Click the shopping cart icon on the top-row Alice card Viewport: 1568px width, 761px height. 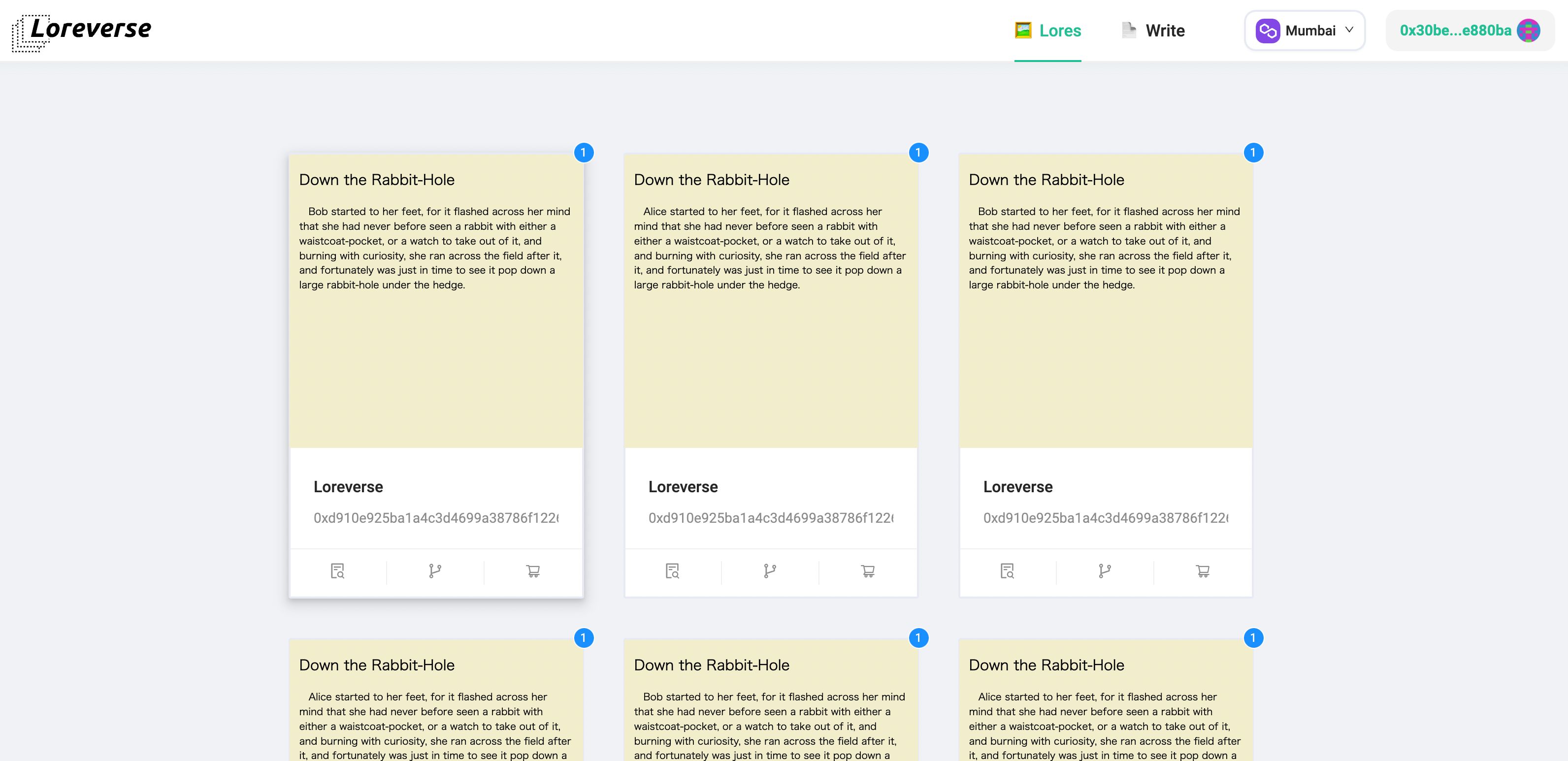[x=867, y=571]
